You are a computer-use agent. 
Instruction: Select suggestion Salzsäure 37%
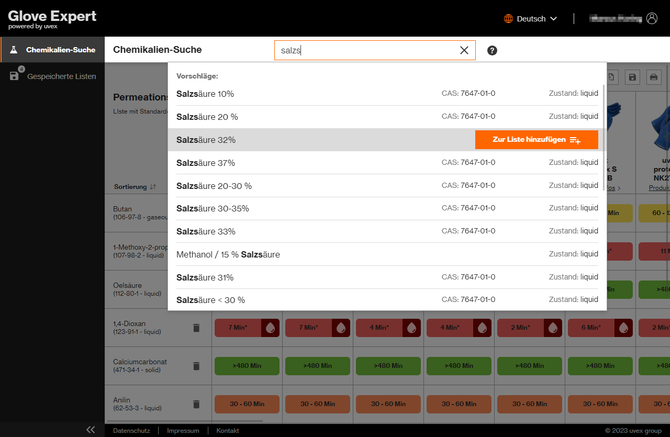387,163
